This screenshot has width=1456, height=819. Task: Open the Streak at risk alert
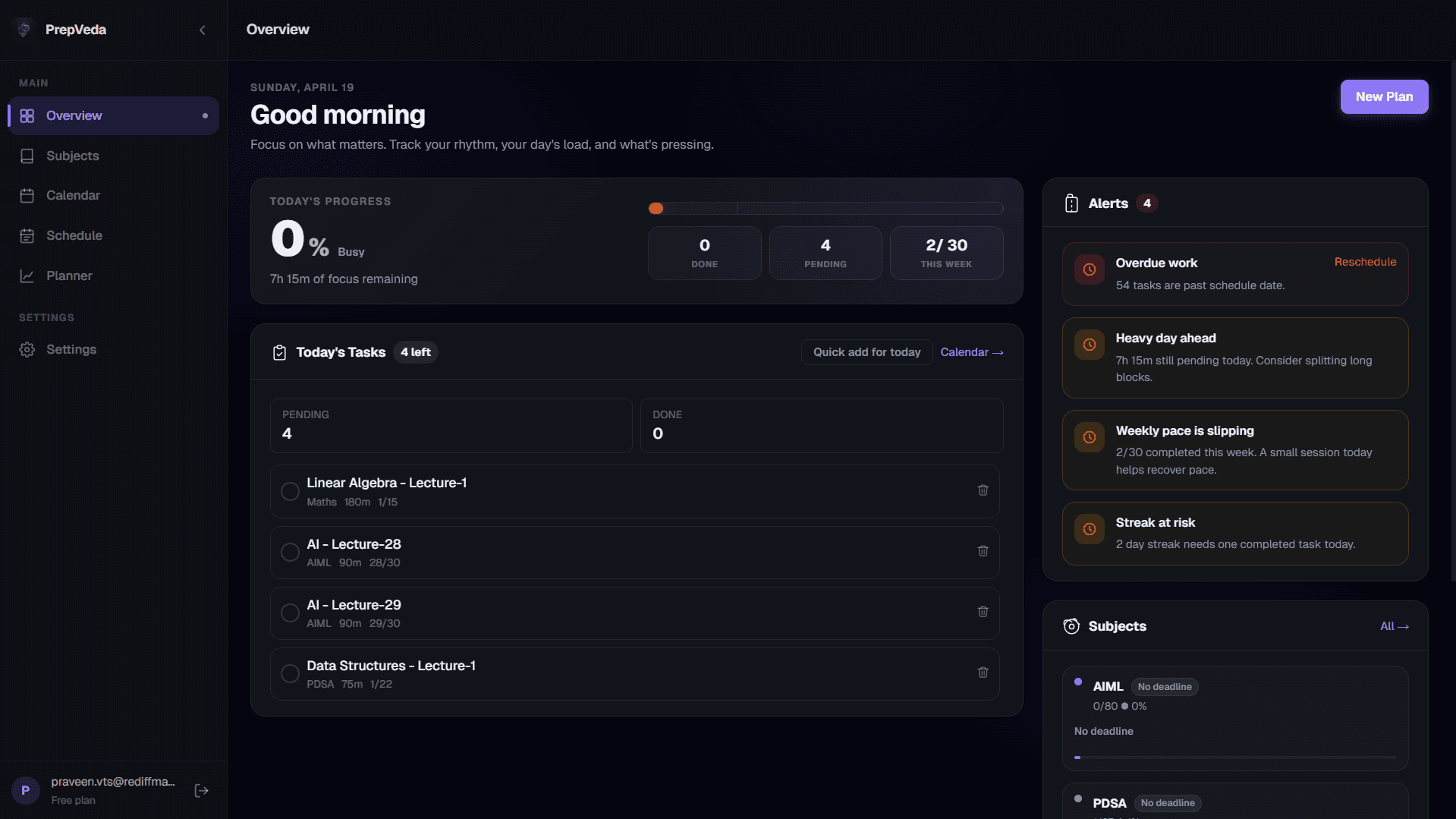coord(1235,534)
